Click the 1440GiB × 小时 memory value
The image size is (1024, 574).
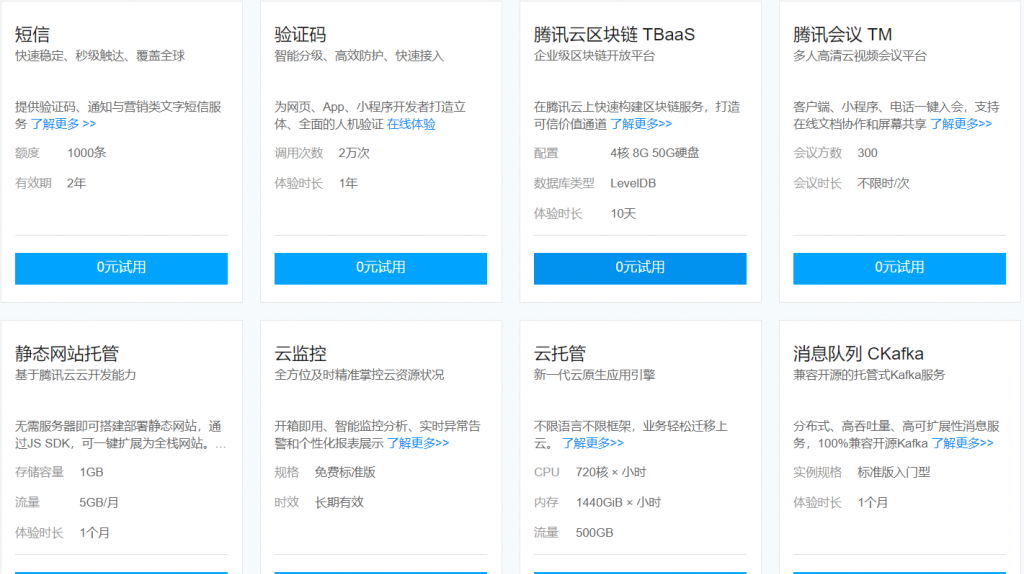[618, 503]
